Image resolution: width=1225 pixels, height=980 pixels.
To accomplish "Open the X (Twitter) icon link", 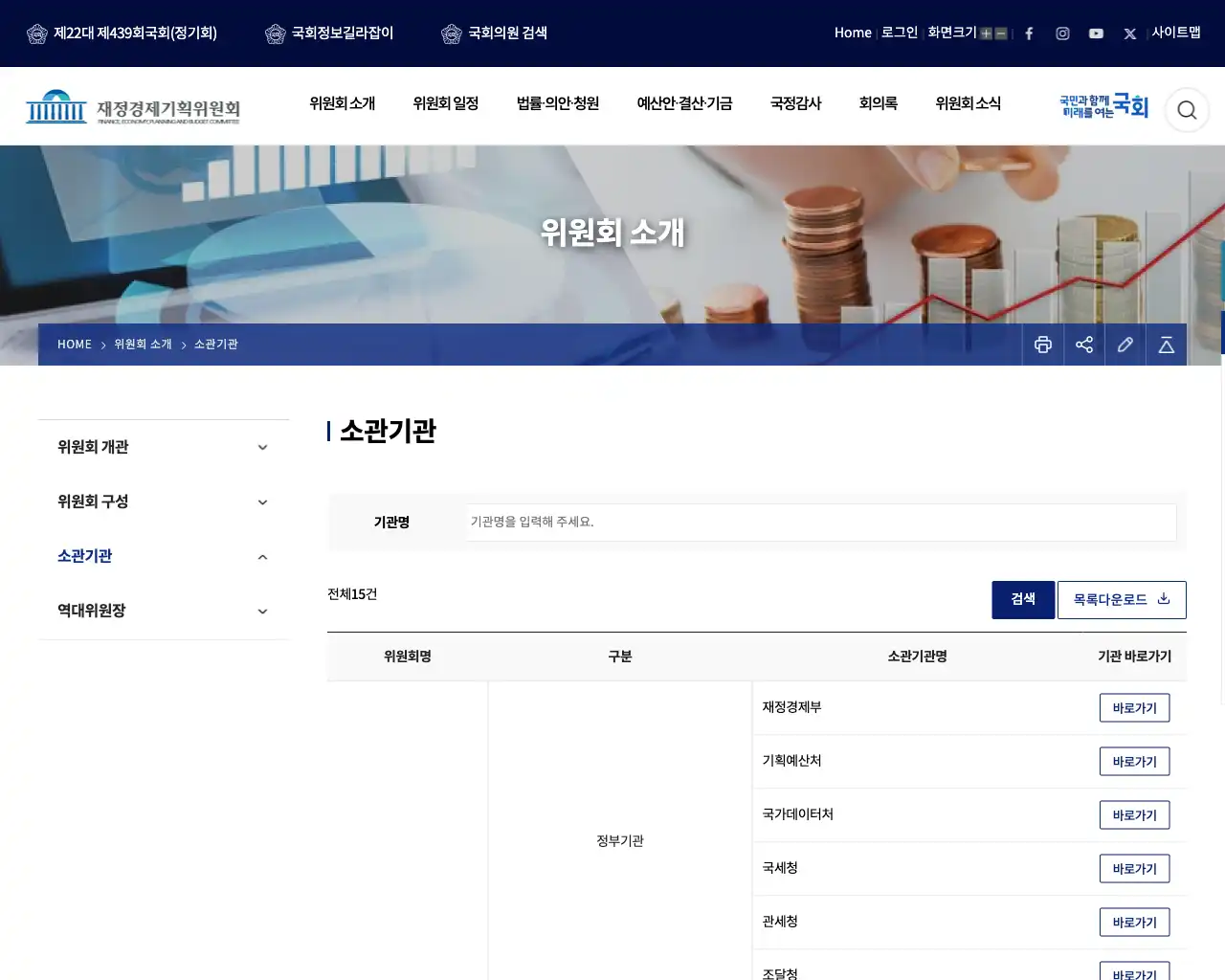I will coord(1130,33).
